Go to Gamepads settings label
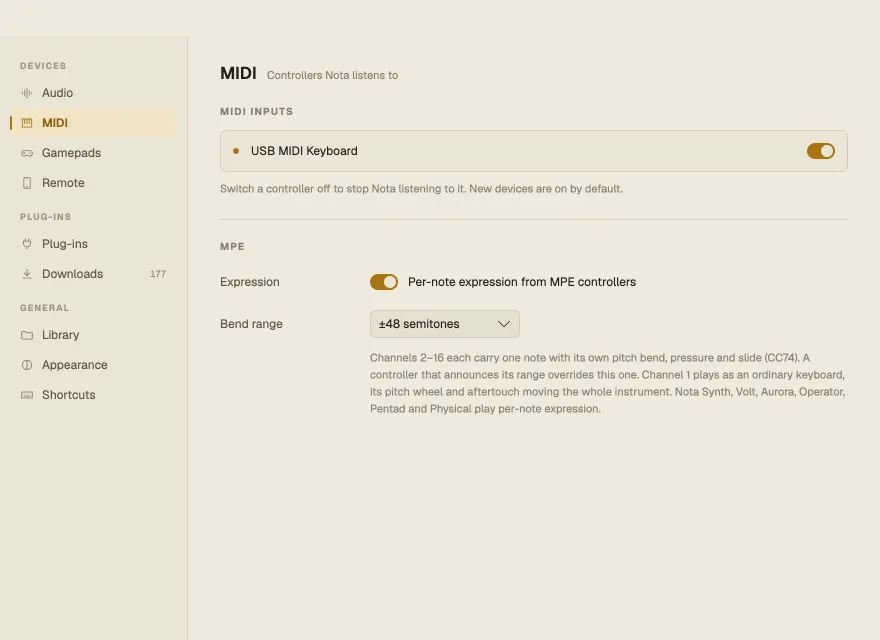880x640 pixels. click(x=71, y=153)
